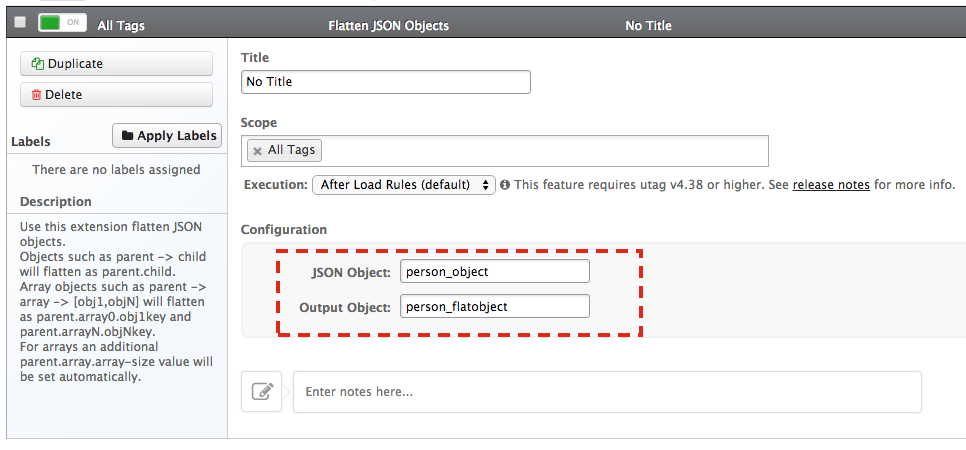Click the 'Enter notes here...' box
The width and height of the screenshot is (966, 450).
(x=606, y=392)
